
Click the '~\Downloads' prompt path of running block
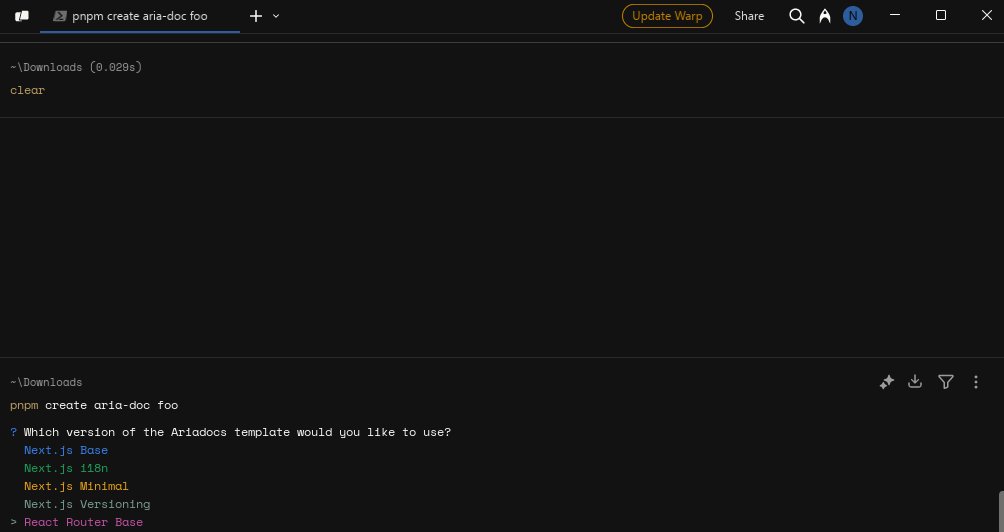click(46, 382)
